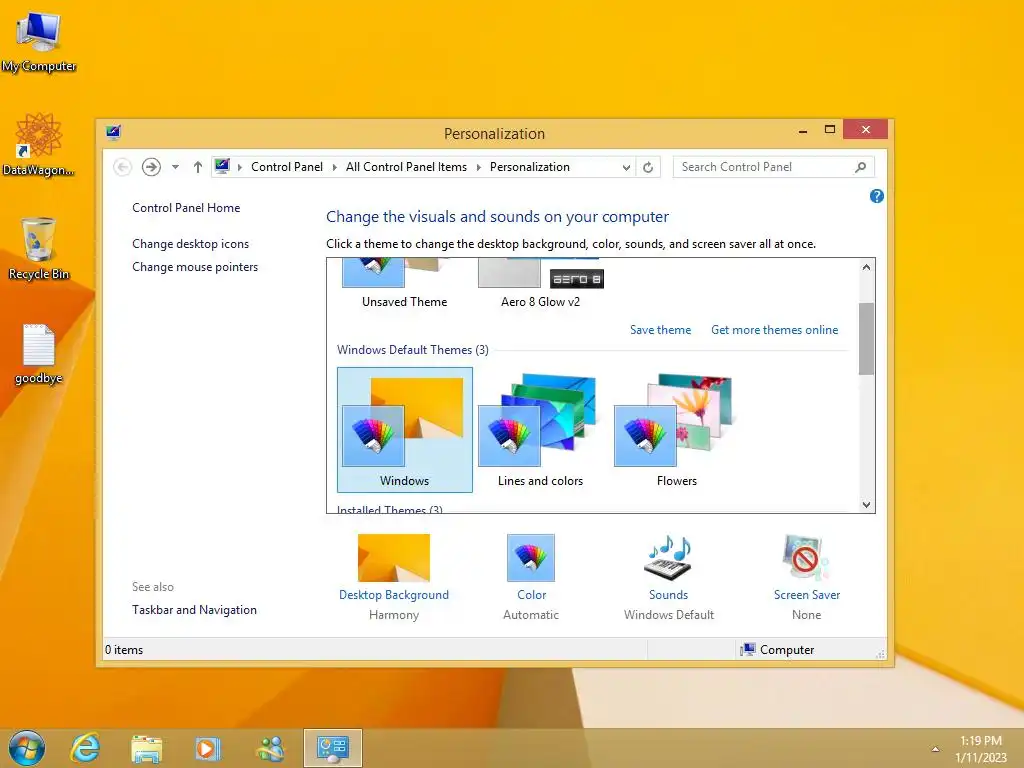The image size is (1024, 768).
Task: Click Save theme link
Action: 660,330
